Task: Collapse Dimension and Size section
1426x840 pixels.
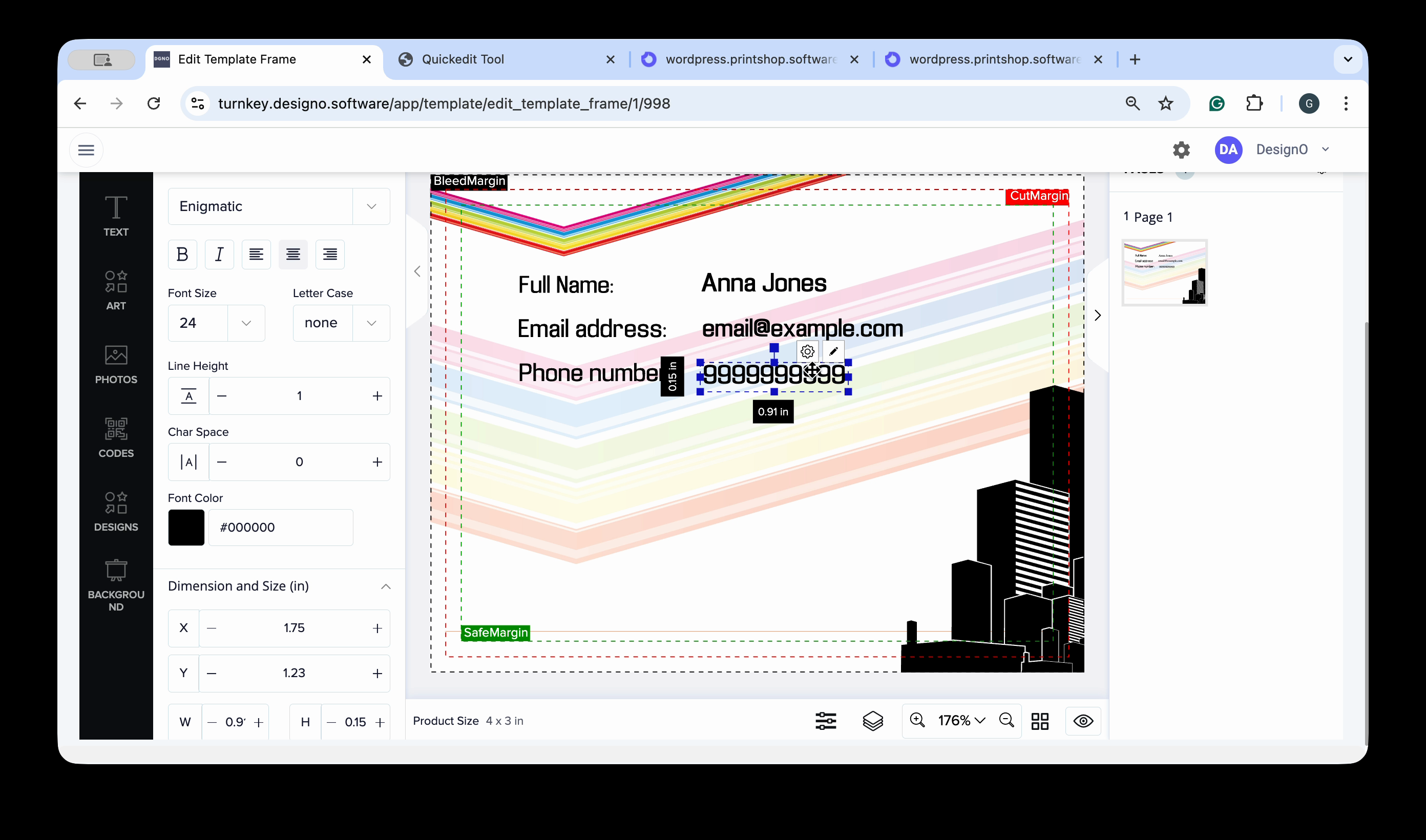Action: point(385,586)
